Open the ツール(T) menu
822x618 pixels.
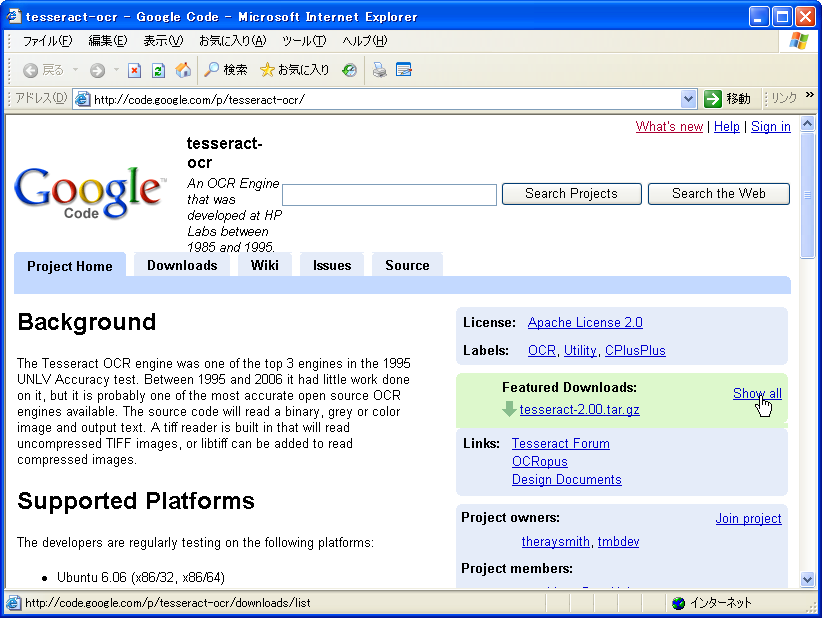pyautogui.click(x=304, y=41)
